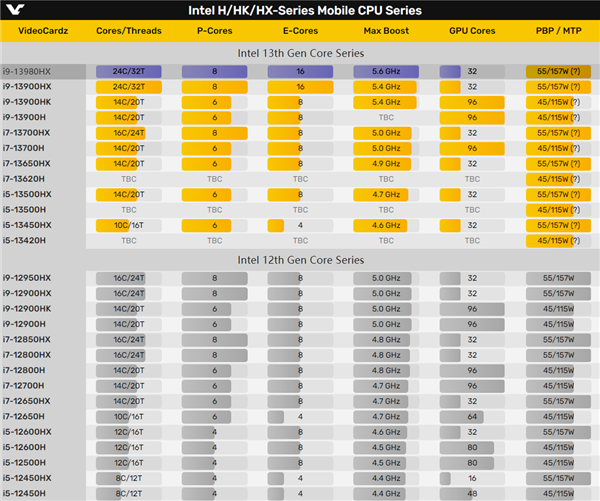The image size is (600, 501).
Task: Select the i5-12600HX row label
Action: point(27,432)
